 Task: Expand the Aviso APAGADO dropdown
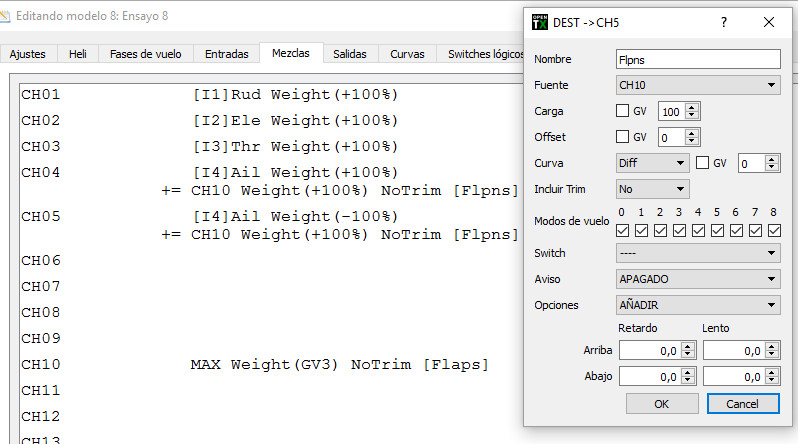pos(698,279)
